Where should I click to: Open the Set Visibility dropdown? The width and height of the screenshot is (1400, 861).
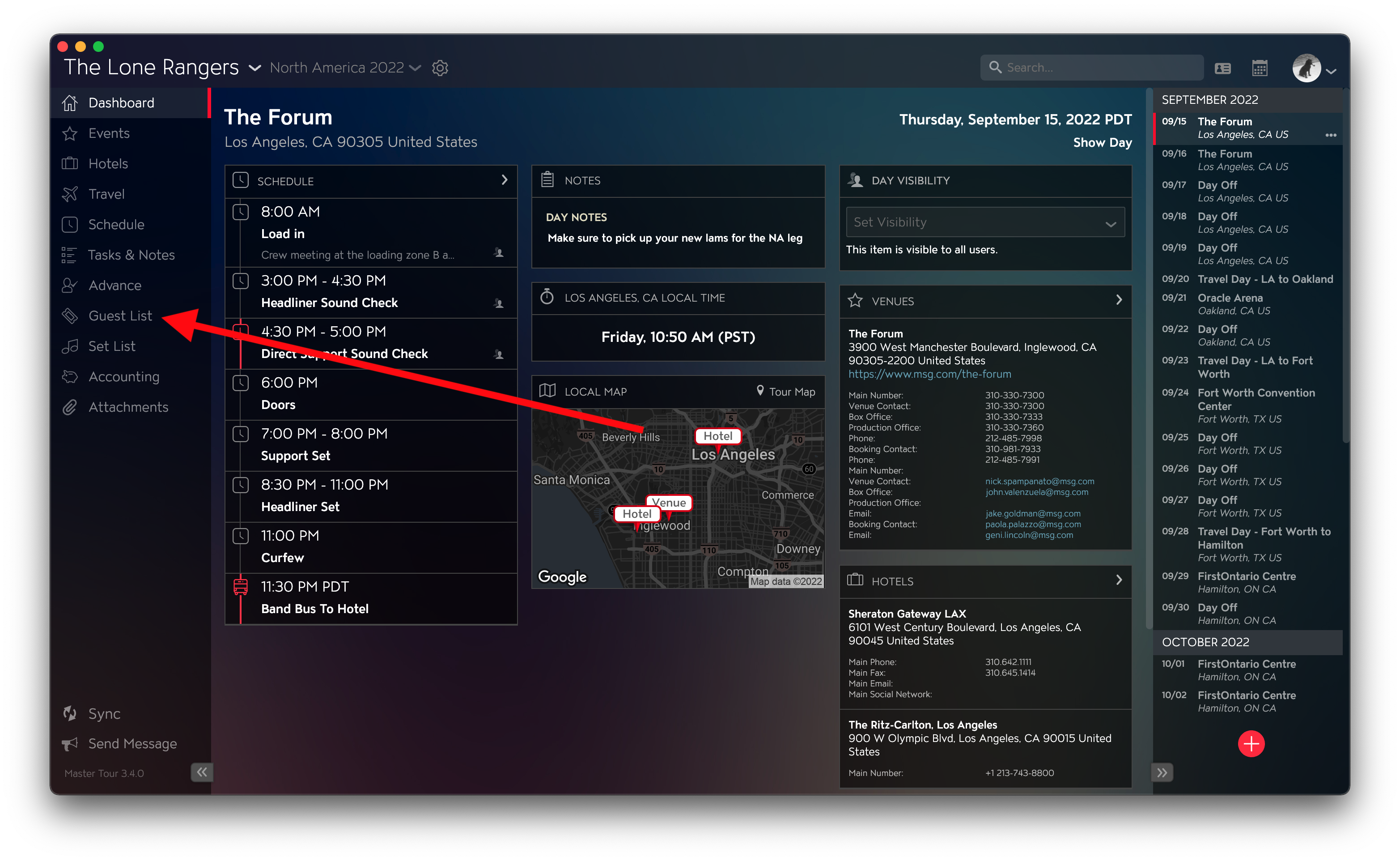pyautogui.click(x=985, y=222)
